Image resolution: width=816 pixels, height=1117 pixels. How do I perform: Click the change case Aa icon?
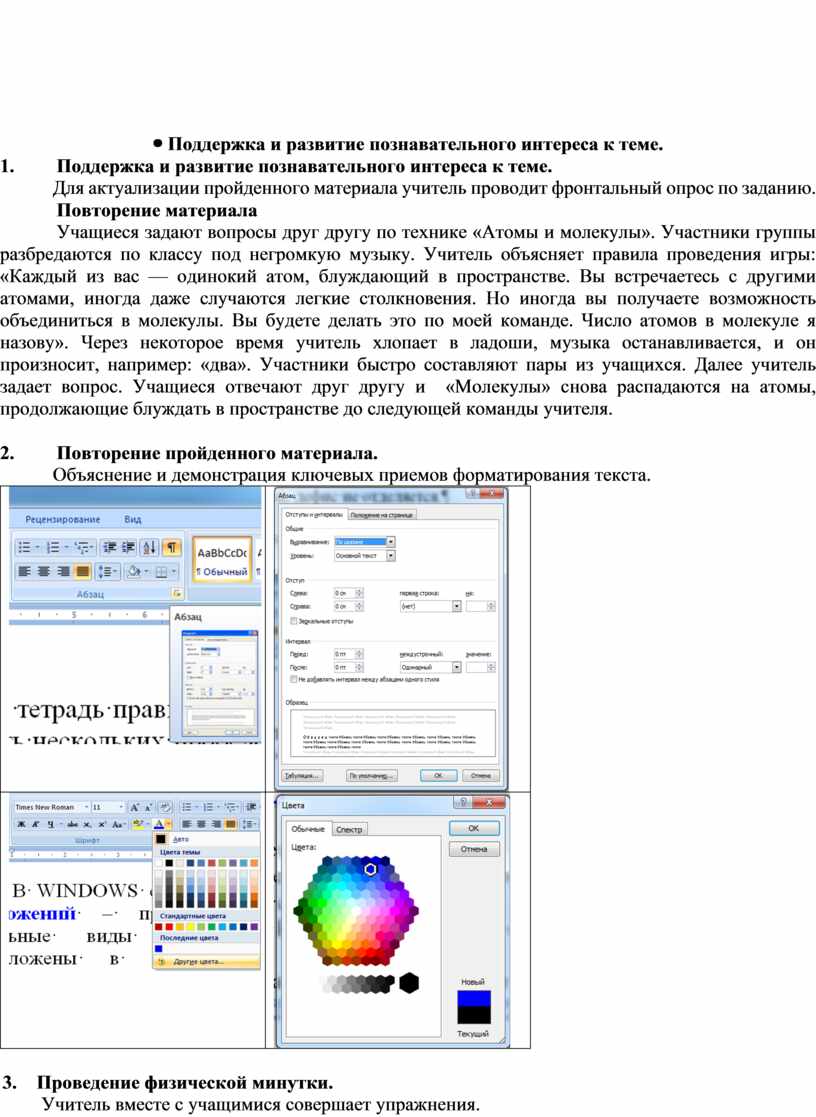pyautogui.click(x=119, y=824)
